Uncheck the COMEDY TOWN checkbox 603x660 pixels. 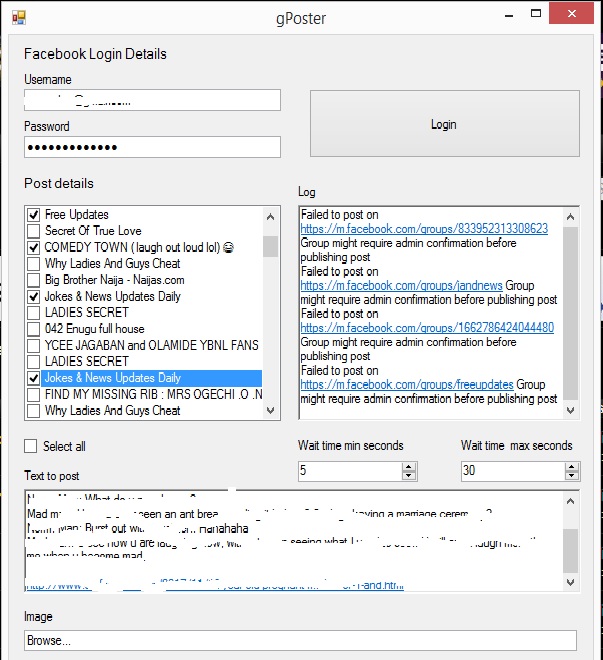(34, 247)
